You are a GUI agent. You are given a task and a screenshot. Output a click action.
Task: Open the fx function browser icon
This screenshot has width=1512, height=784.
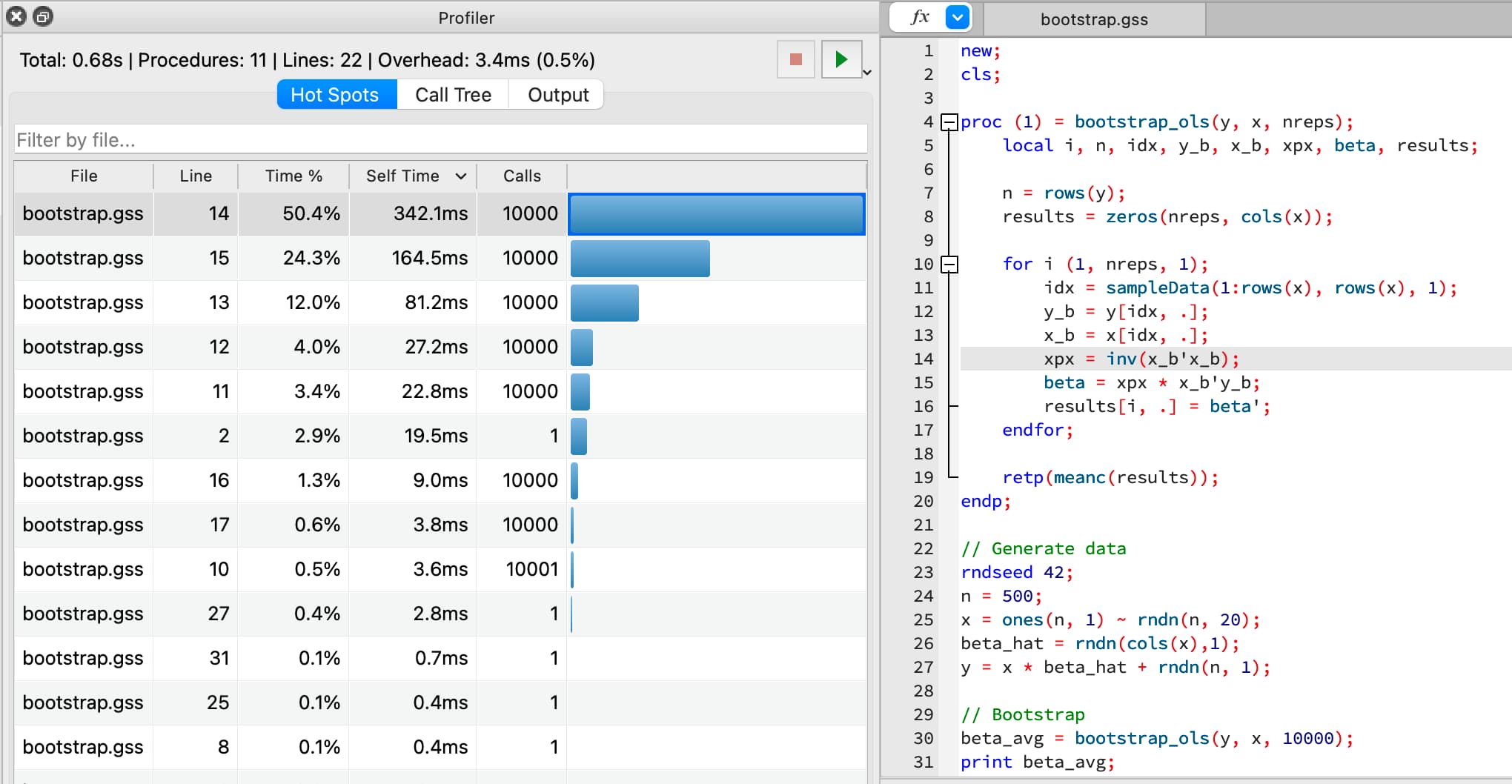pyautogui.click(x=919, y=16)
